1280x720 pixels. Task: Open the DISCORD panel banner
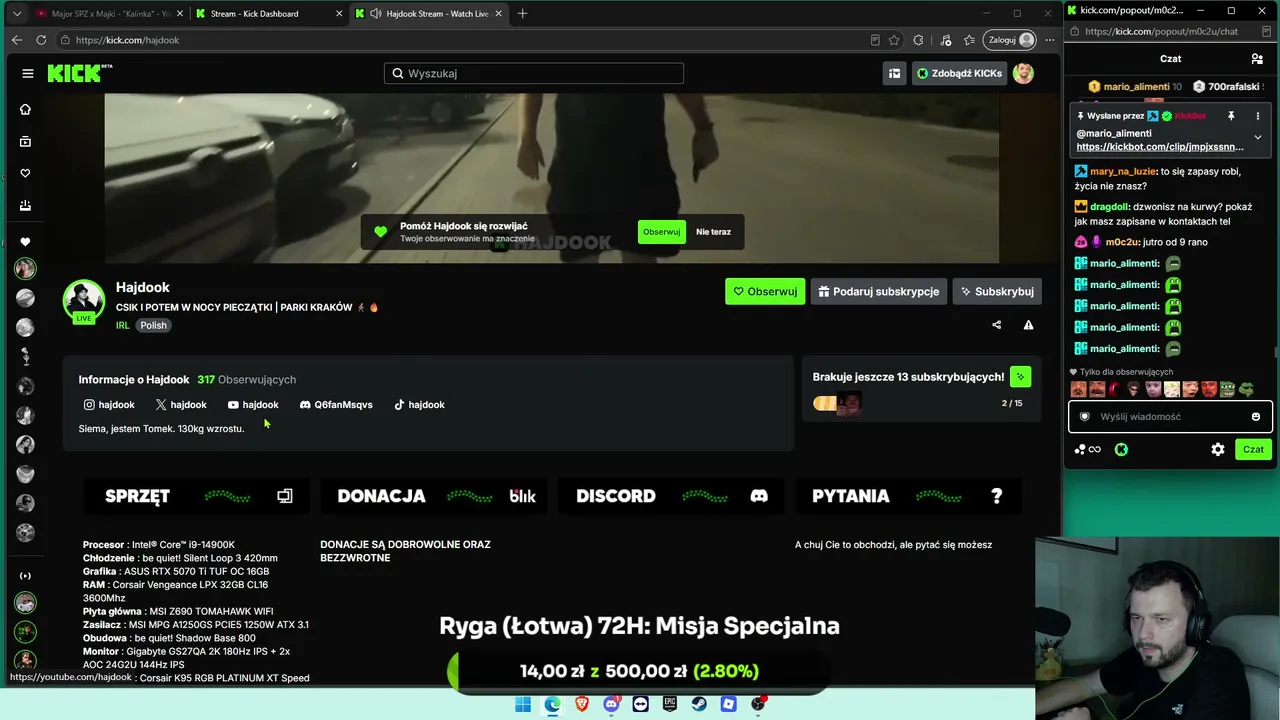(671, 496)
